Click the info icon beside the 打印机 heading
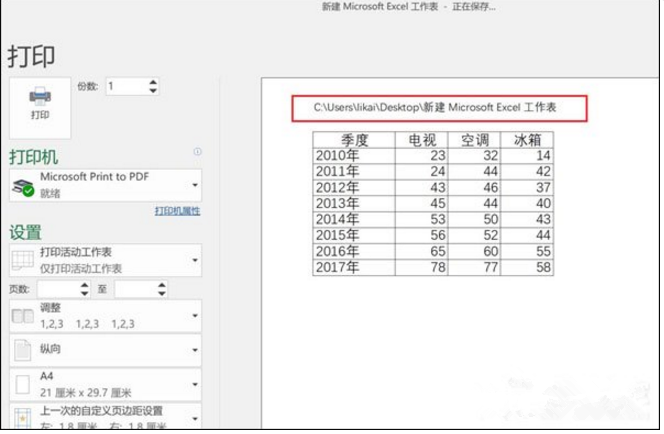The width and height of the screenshot is (664, 434). [197, 152]
